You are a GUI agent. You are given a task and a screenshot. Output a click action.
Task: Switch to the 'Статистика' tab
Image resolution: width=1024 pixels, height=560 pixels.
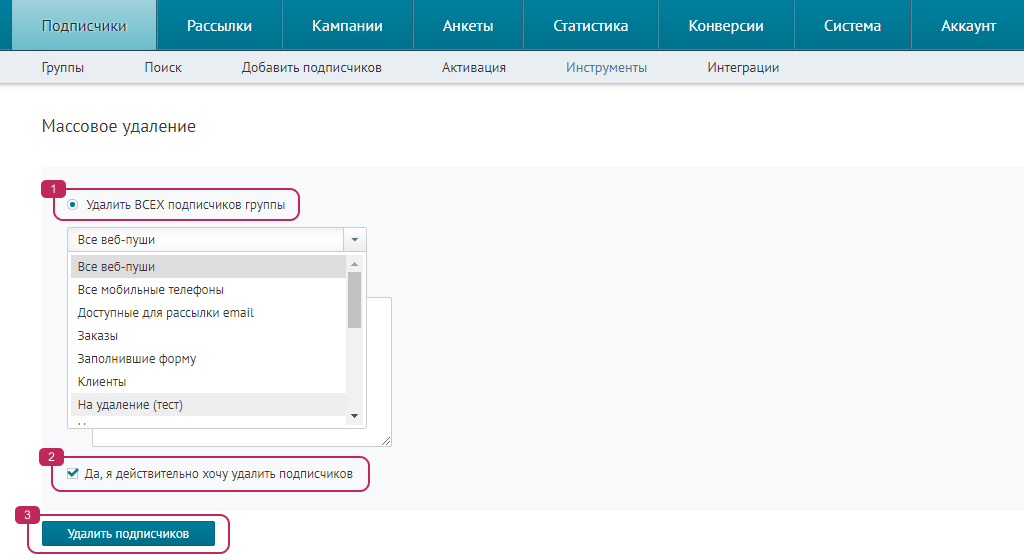click(x=590, y=26)
